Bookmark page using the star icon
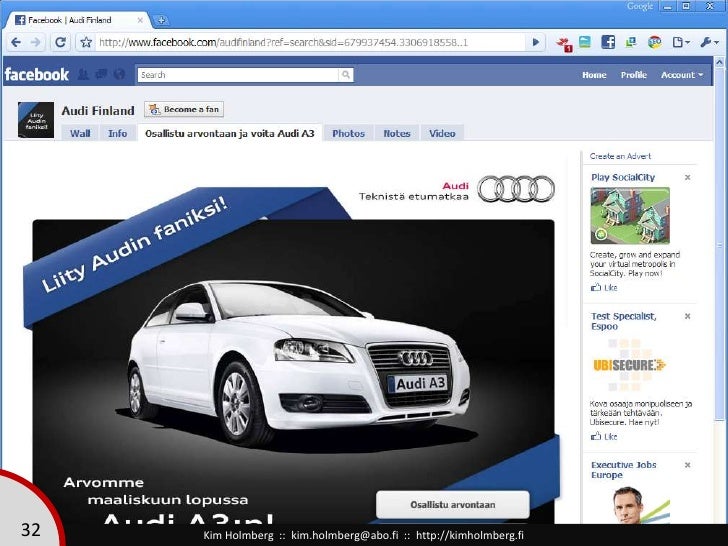The height and width of the screenshot is (546, 728). 86,42
